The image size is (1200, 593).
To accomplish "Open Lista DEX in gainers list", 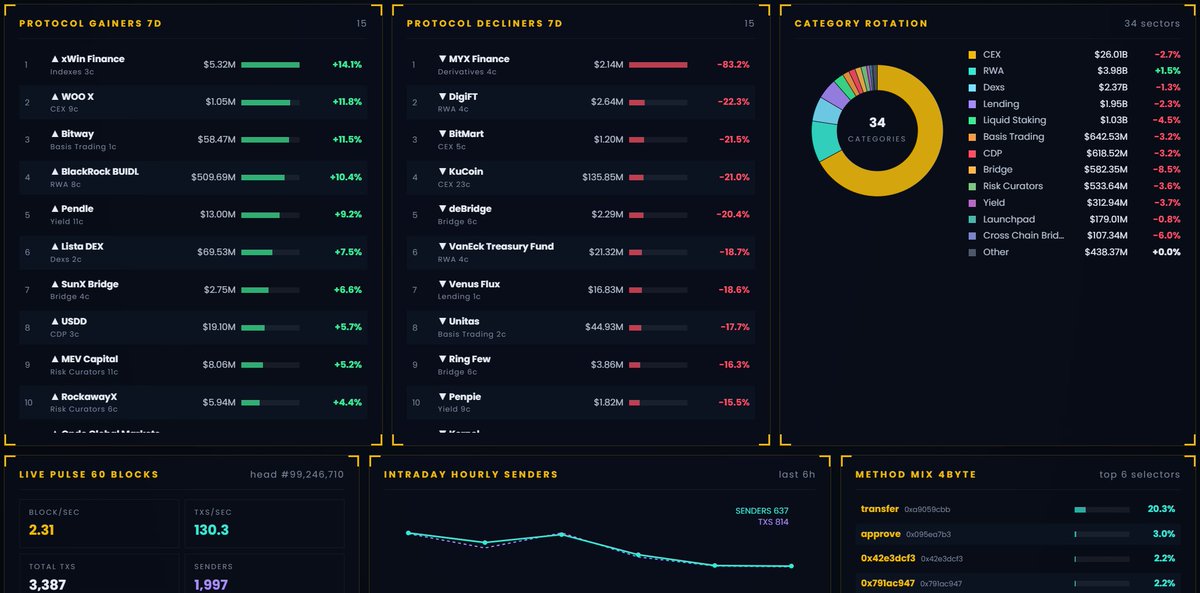I will (82, 247).
